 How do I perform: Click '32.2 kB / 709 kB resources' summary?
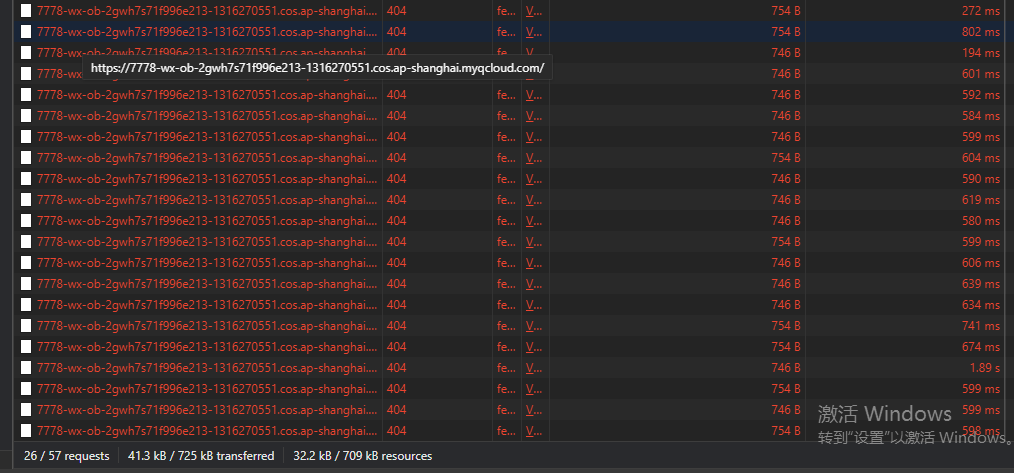point(363,456)
